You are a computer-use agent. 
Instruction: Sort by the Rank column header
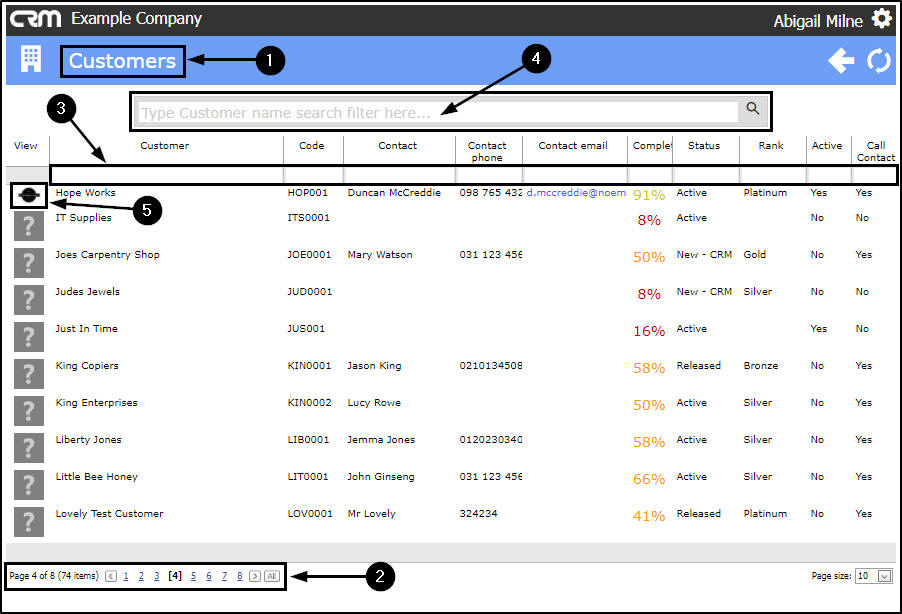[771, 146]
